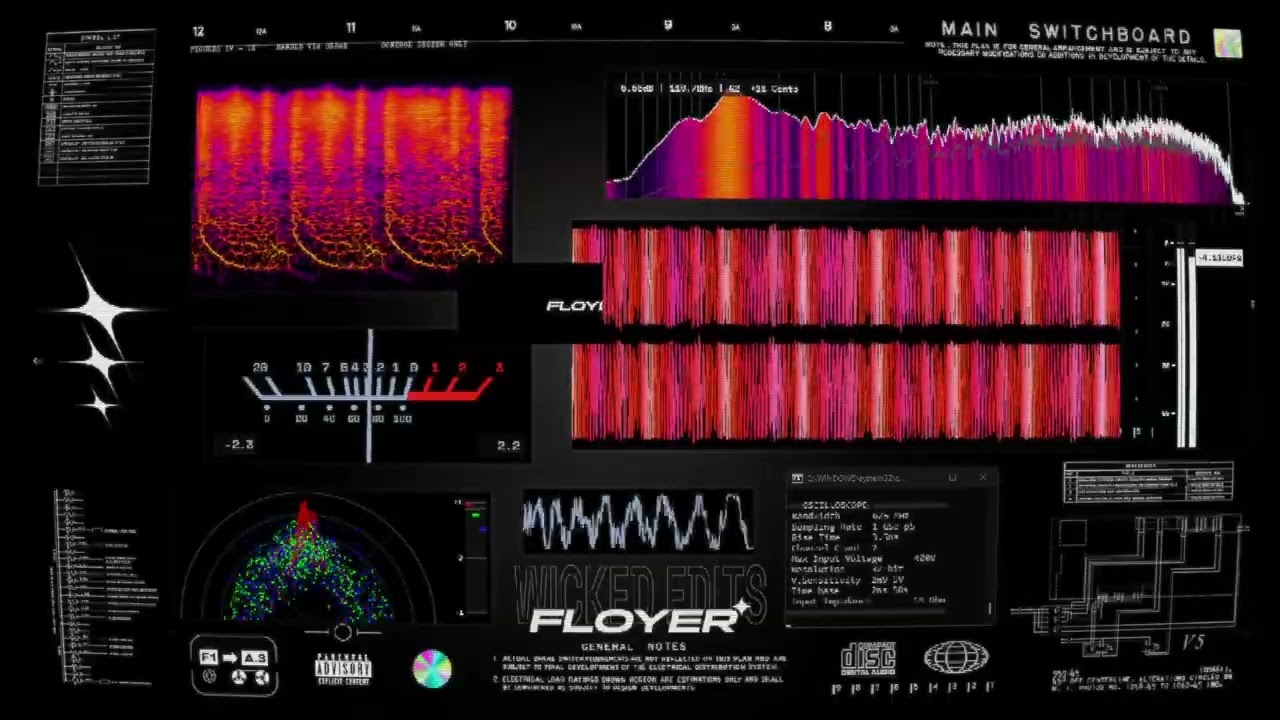Click the holographic CD disc icon
This screenshot has width=1280, height=720.
(432, 669)
